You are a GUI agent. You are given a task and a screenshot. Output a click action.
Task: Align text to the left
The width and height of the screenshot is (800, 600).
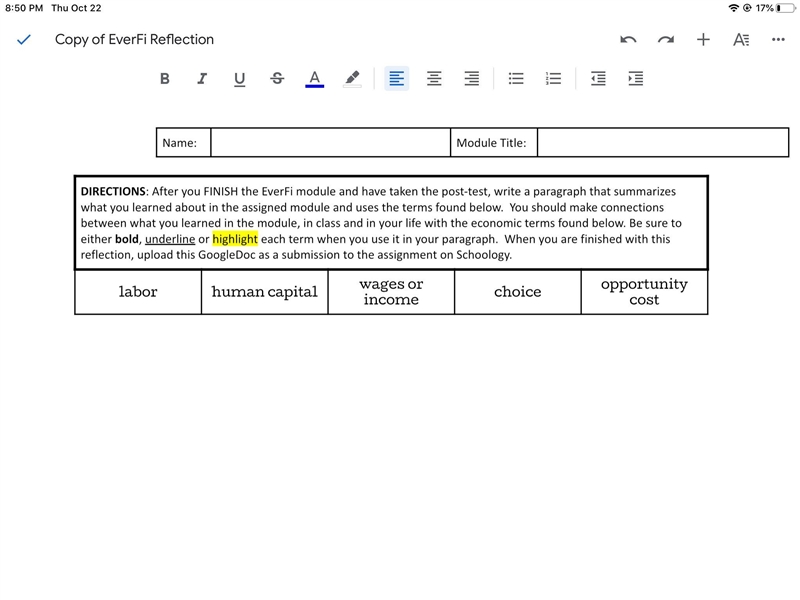[x=396, y=79]
